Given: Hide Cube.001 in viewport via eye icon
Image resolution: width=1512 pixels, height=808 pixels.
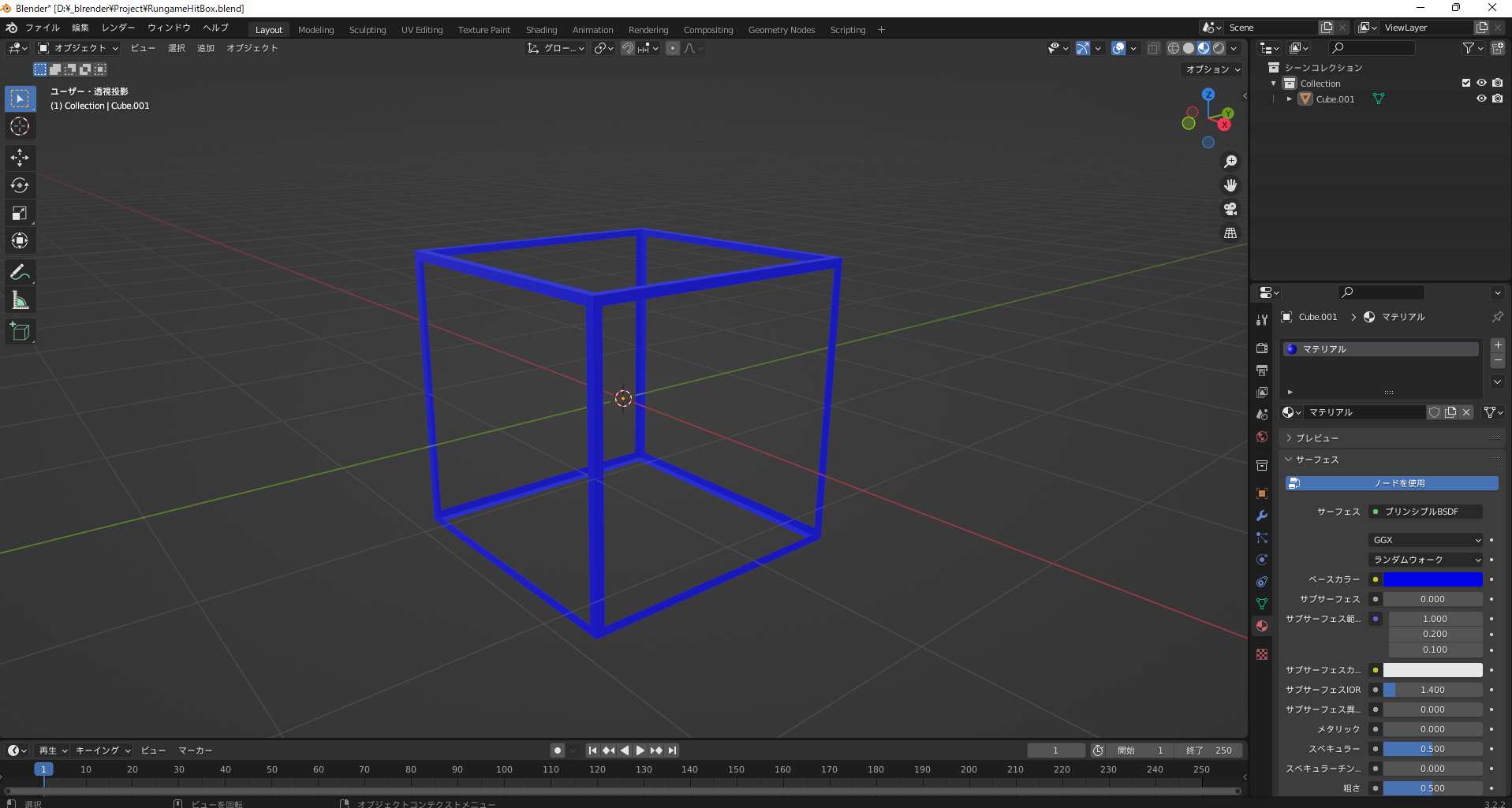Looking at the screenshot, I should point(1481,99).
